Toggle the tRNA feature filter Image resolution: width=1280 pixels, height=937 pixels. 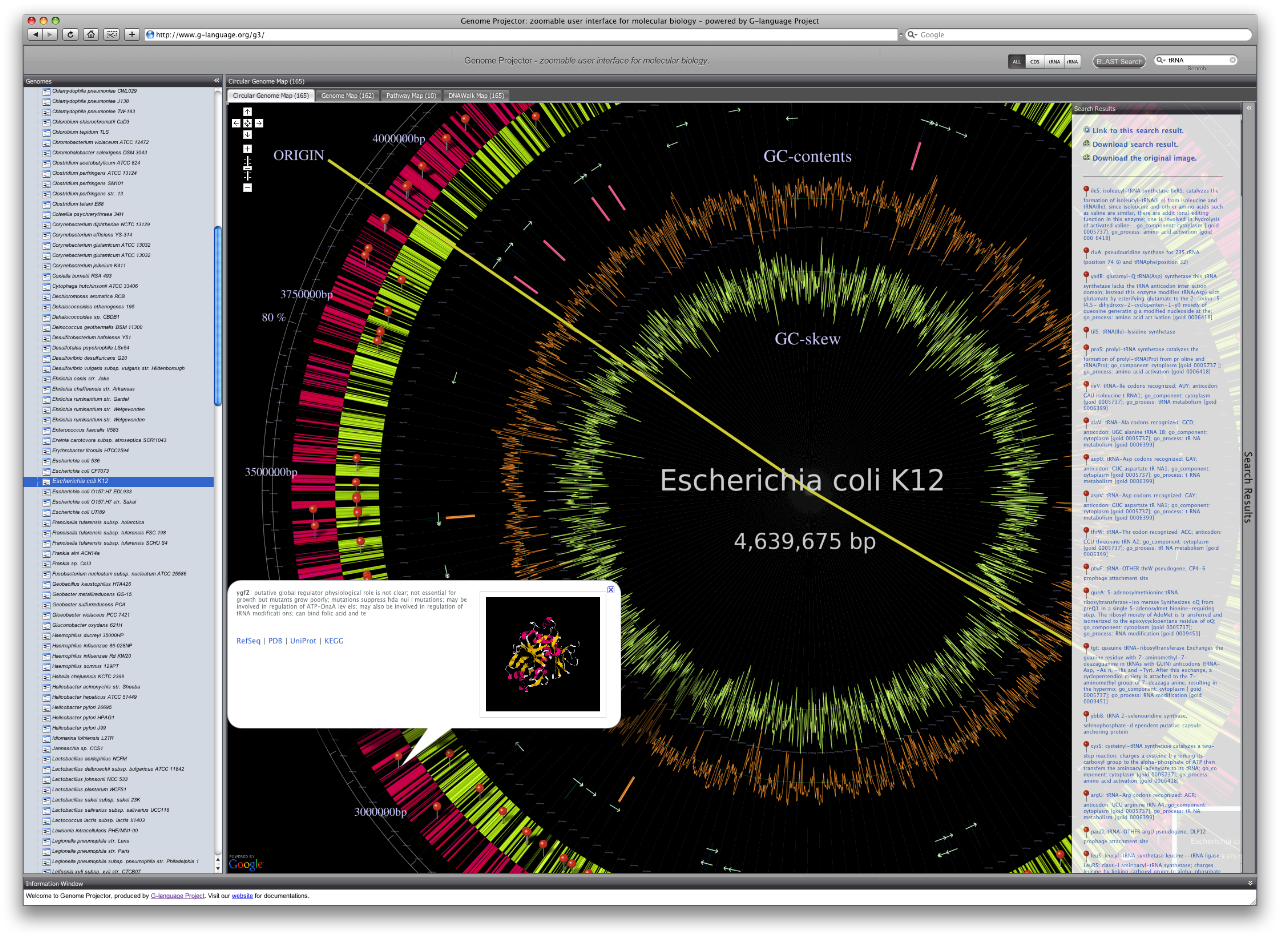coord(1054,61)
